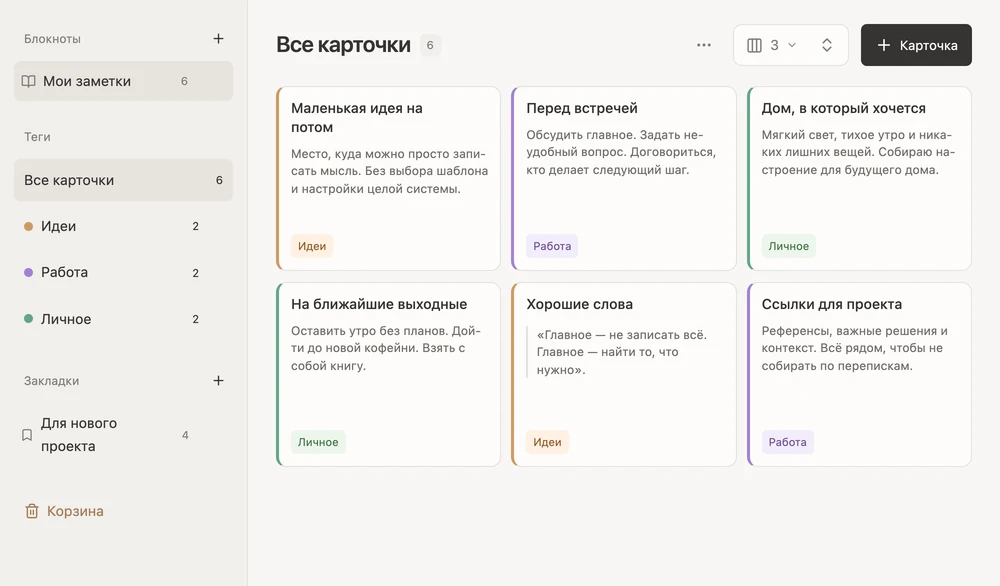The height and width of the screenshot is (586, 1000).
Task: Add a new bookmark with the plus icon
Action: tap(218, 381)
